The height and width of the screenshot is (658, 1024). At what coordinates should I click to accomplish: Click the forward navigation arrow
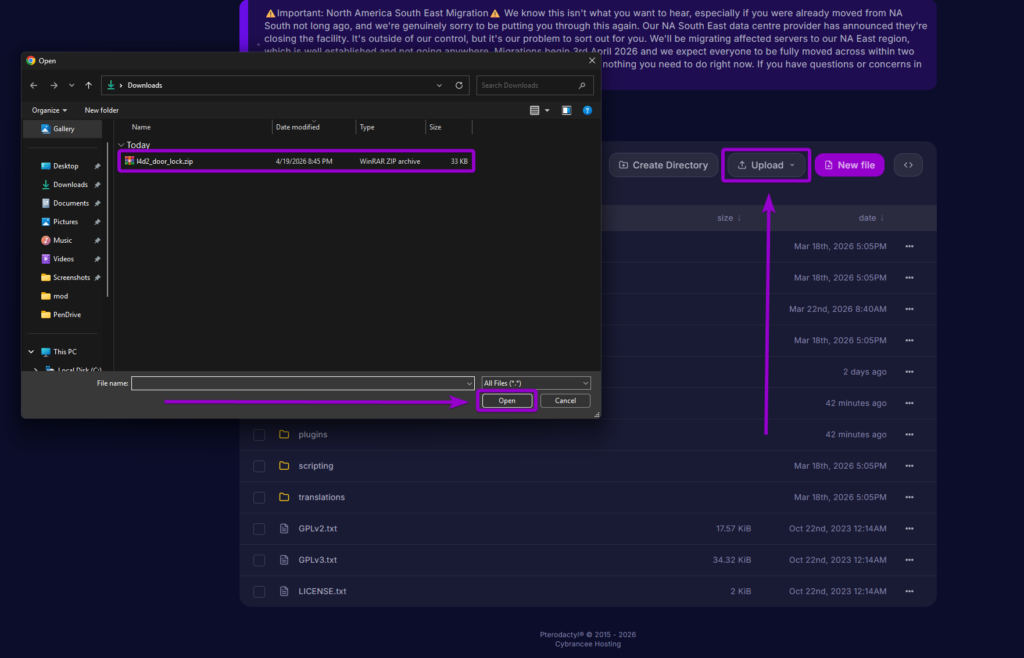52,85
